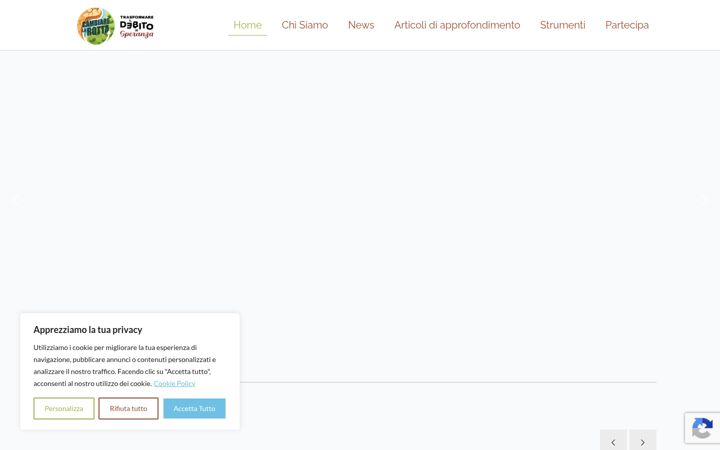Open the Home menu item
This screenshot has height=450, width=720.
(x=248, y=25)
